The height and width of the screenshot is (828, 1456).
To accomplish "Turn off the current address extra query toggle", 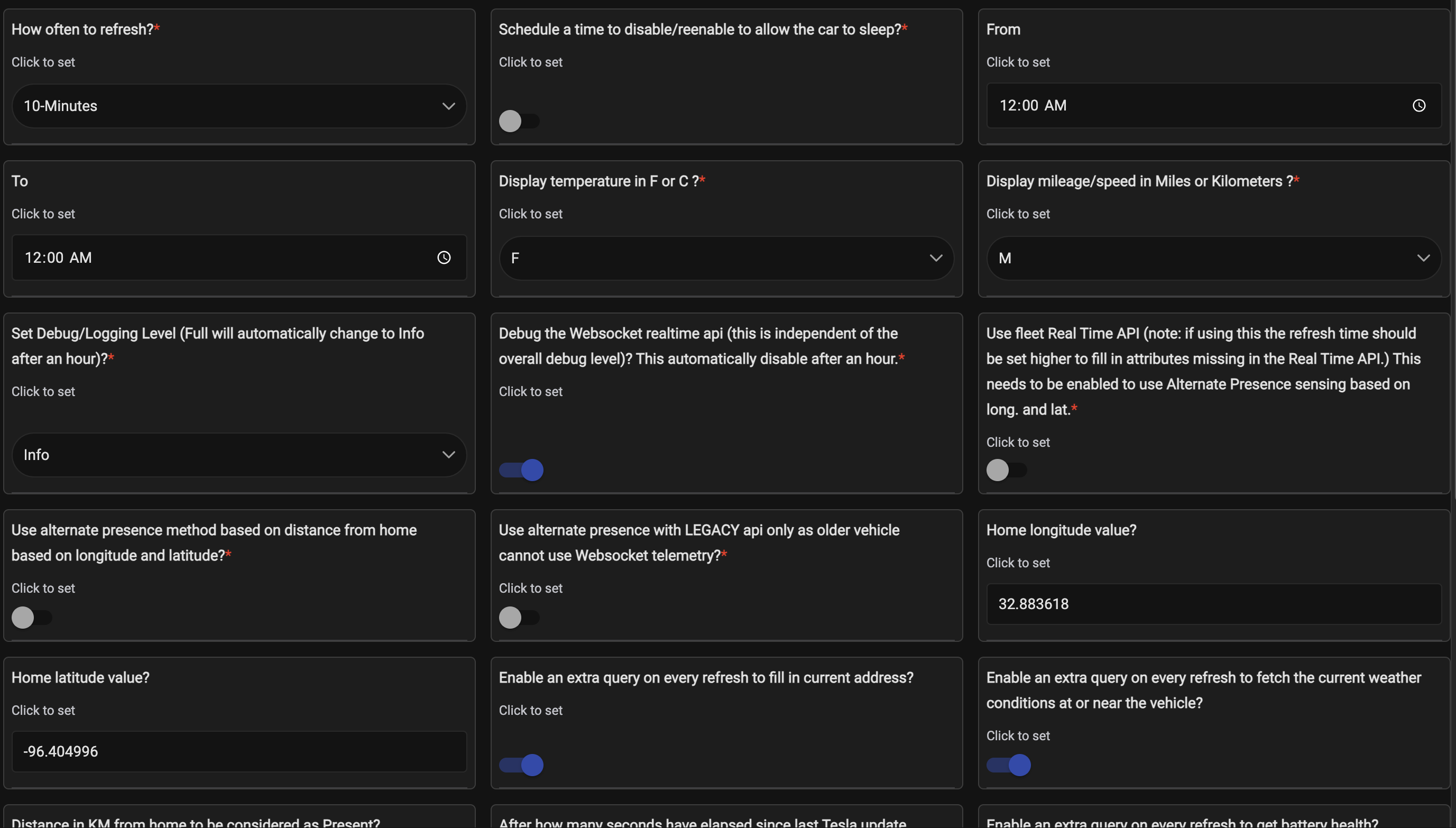I will coord(521,765).
